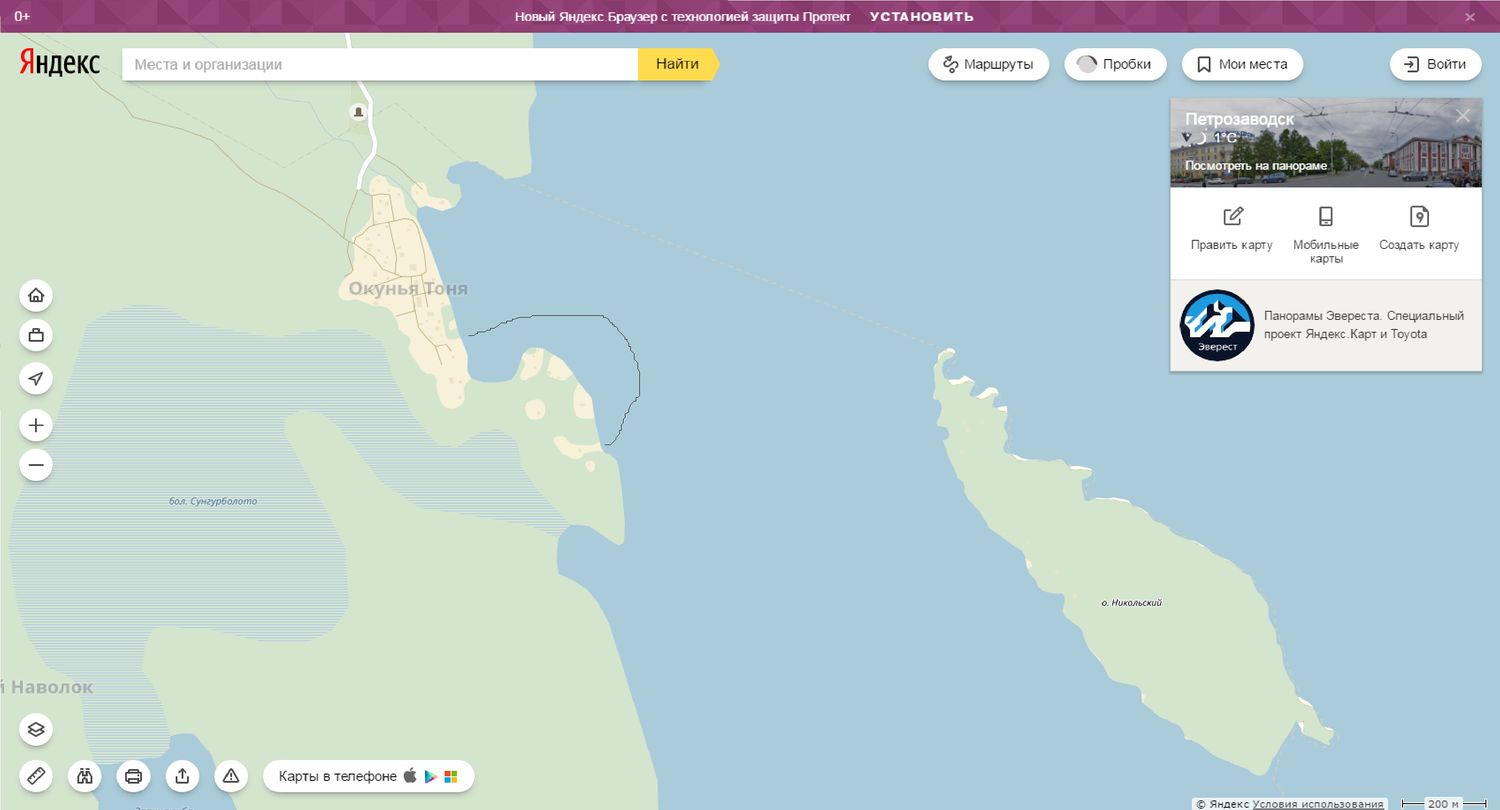Open Посмотреть на панораме Petrozavodsk thumbnail
Viewport: 1500px width, 810px height.
(x=1256, y=165)
